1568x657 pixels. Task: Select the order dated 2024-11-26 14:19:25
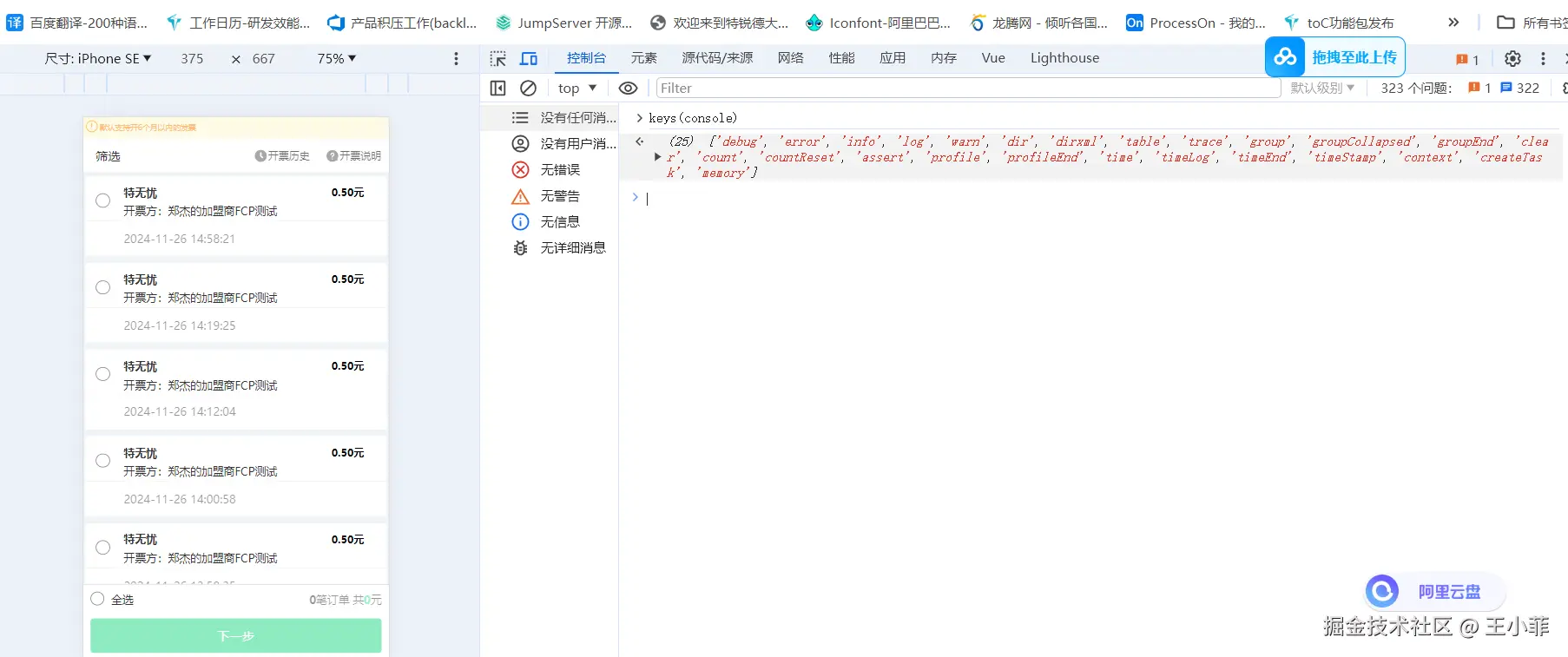[x=102, y=287]
